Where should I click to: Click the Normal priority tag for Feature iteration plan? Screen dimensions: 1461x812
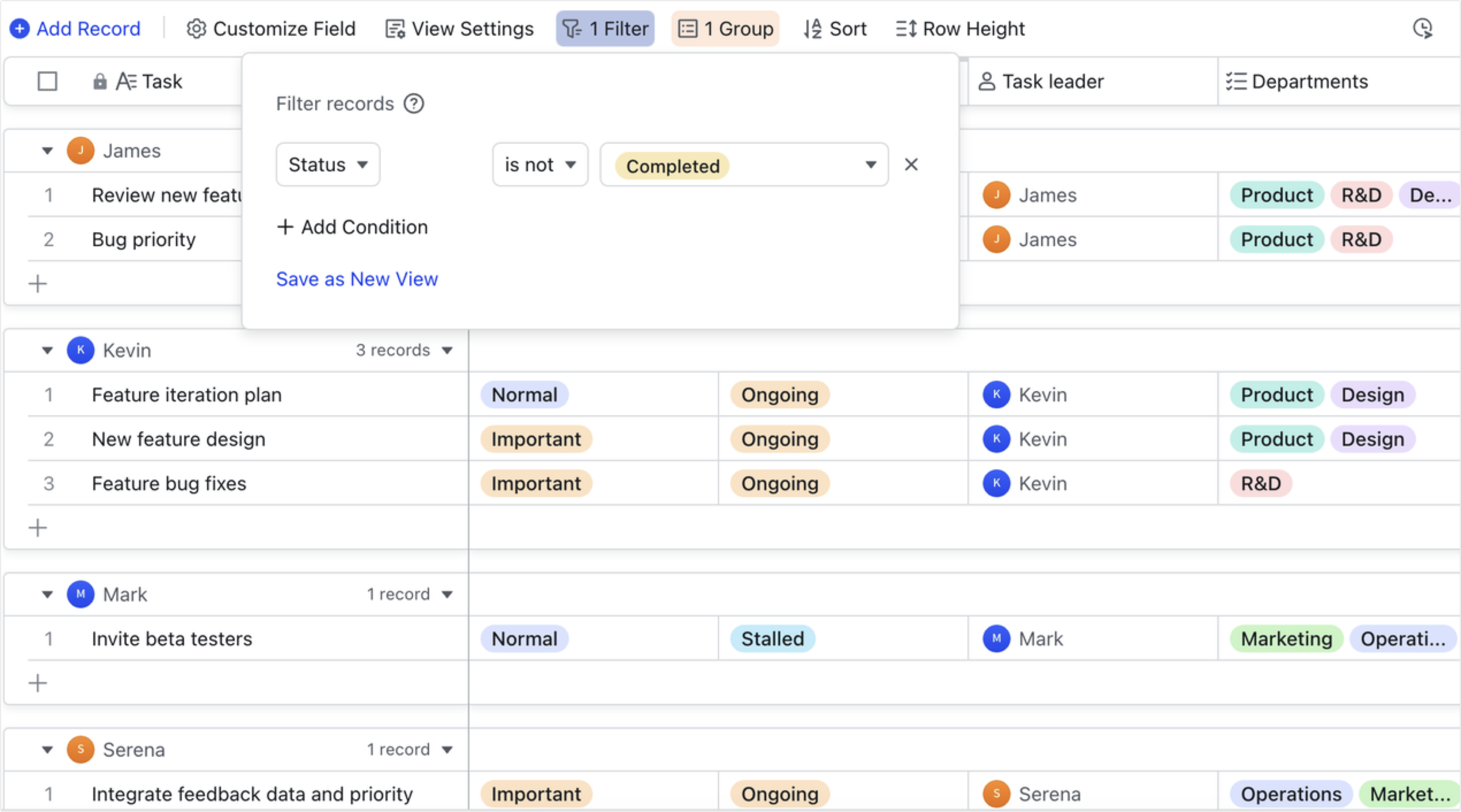click(x=525, y=394)
